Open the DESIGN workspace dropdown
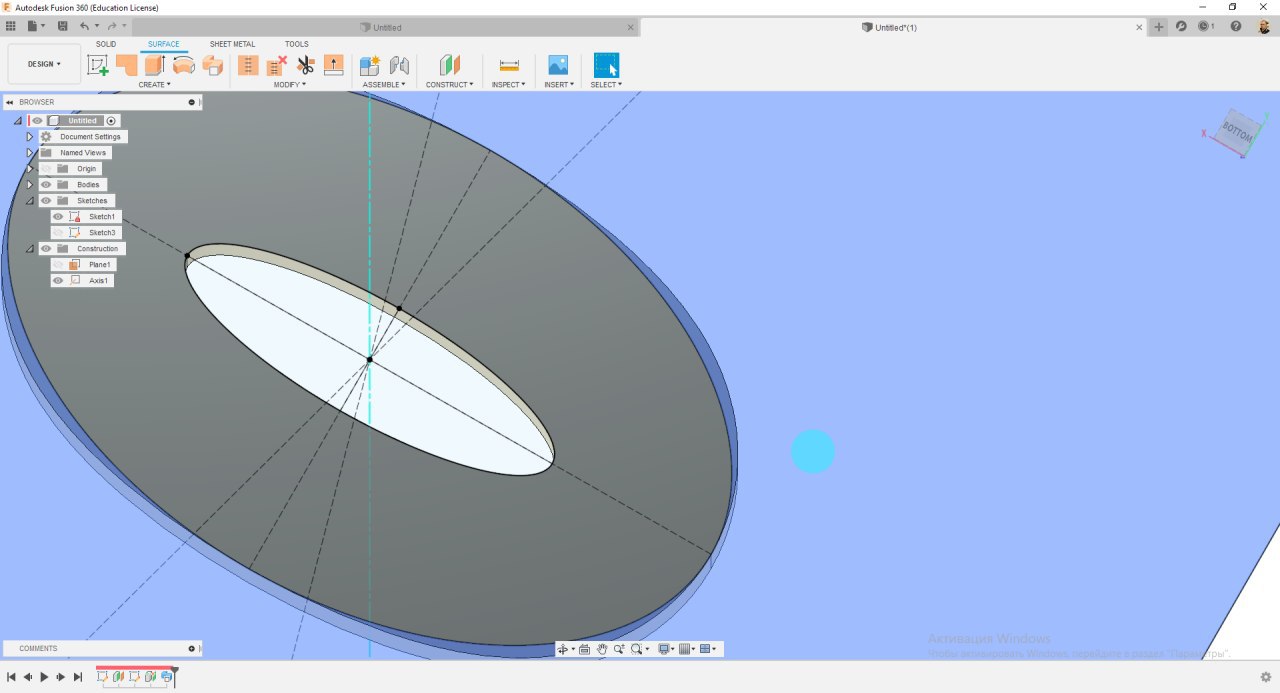Viewport: 1280px width, 693px height. [x=44, y=64]
